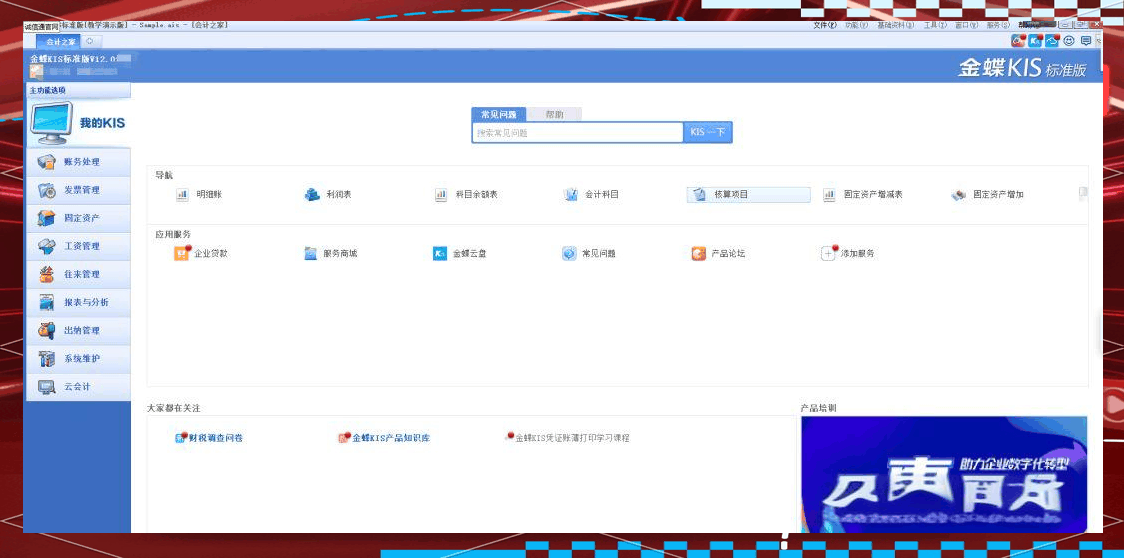The image size is (1124, 558).
Task: Click the smiley face feedback icon
Action: tap(1069, 41)
